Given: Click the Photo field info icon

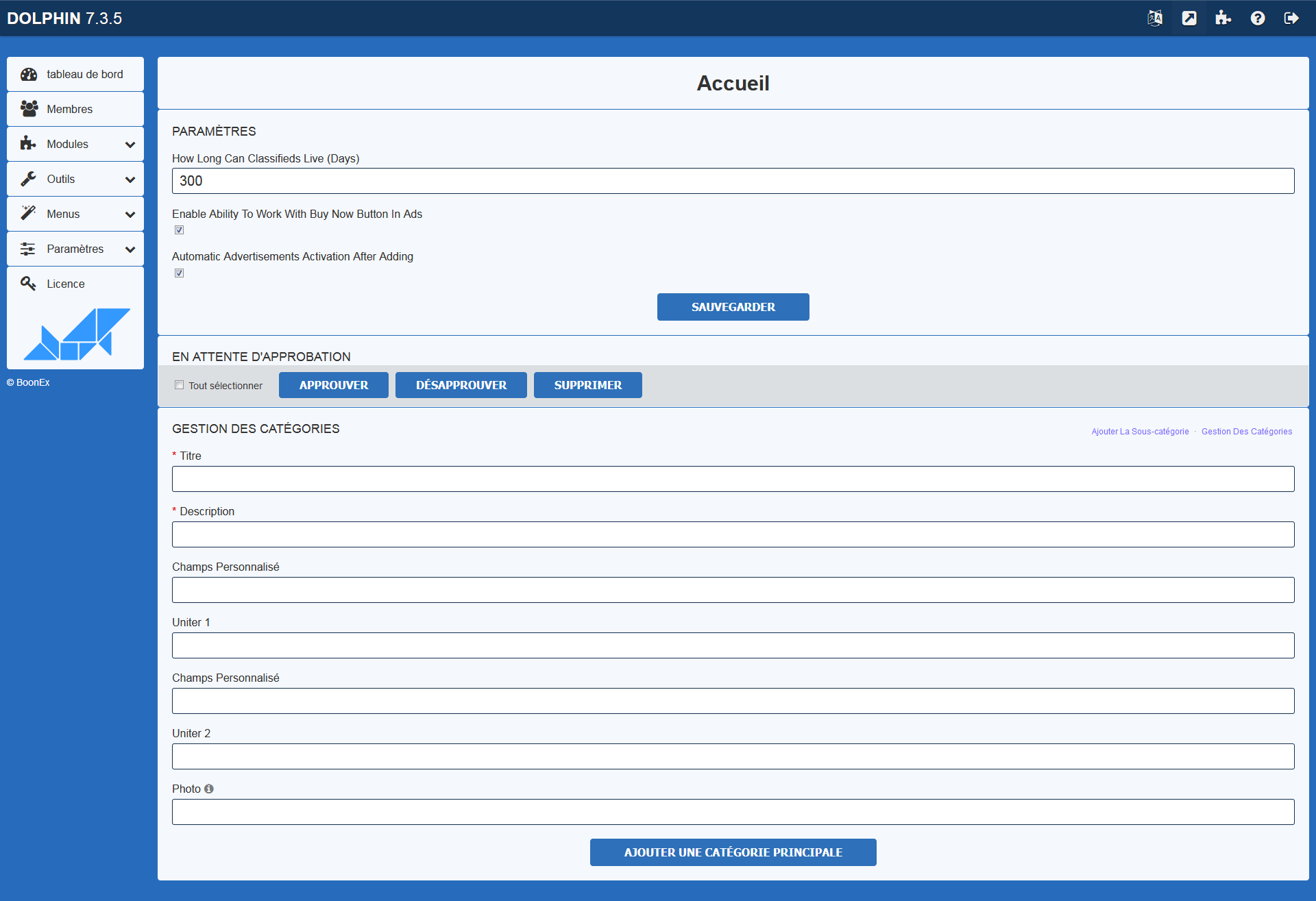Looking at the screenshot, I should pyautogui.click(x=209, y=789).
